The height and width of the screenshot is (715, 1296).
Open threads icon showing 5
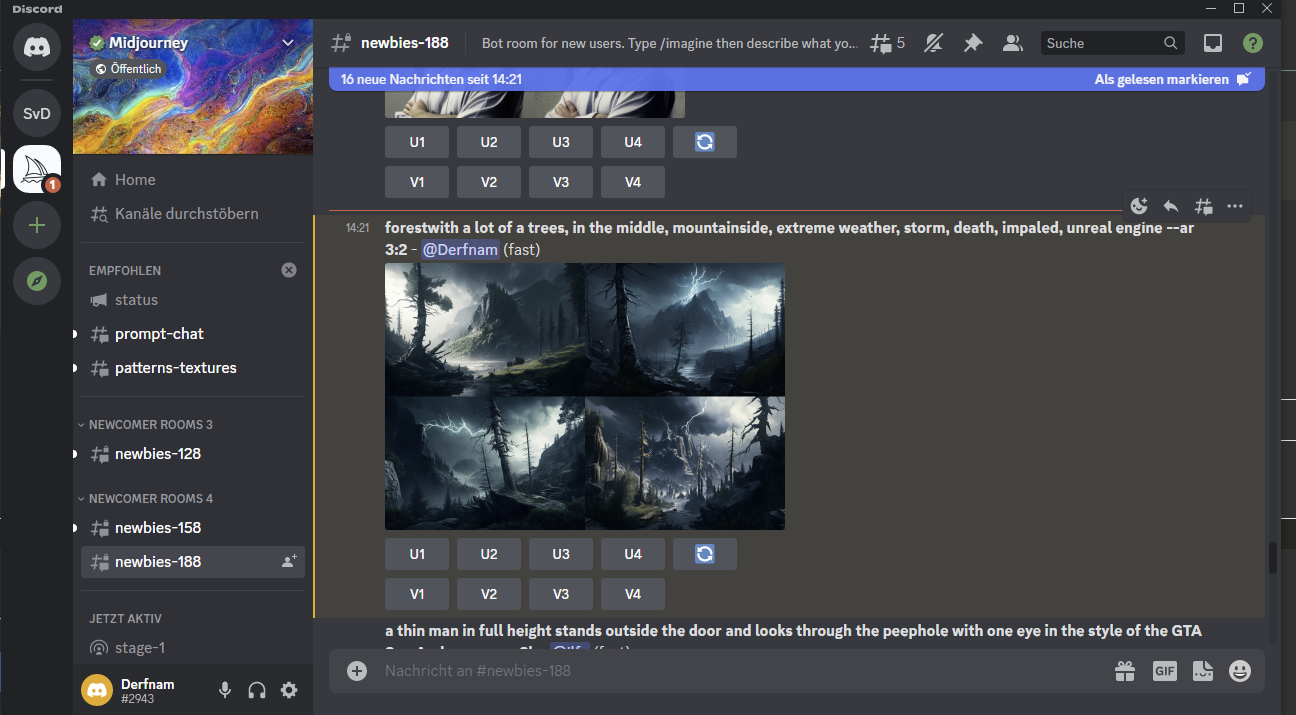pos(887,43)
